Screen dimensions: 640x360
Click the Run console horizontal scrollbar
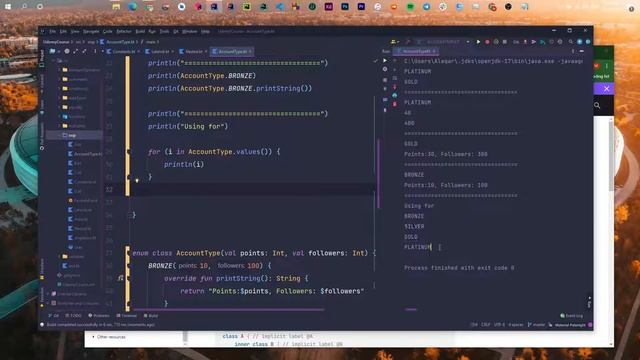411,309
